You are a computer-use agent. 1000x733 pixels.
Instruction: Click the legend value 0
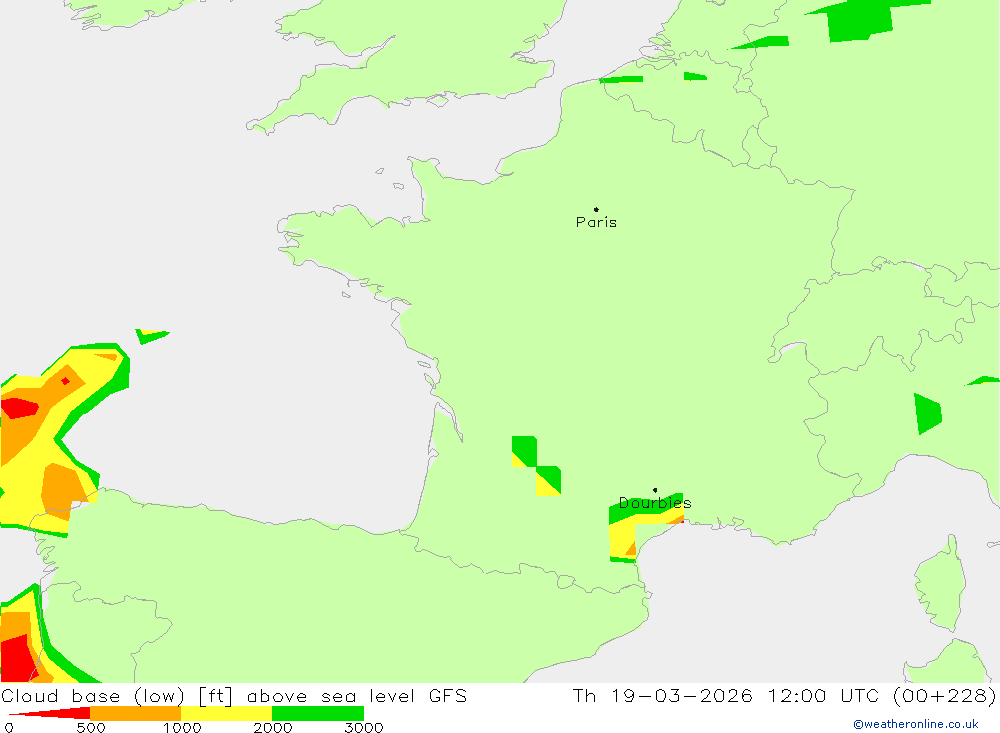[8, 727]
